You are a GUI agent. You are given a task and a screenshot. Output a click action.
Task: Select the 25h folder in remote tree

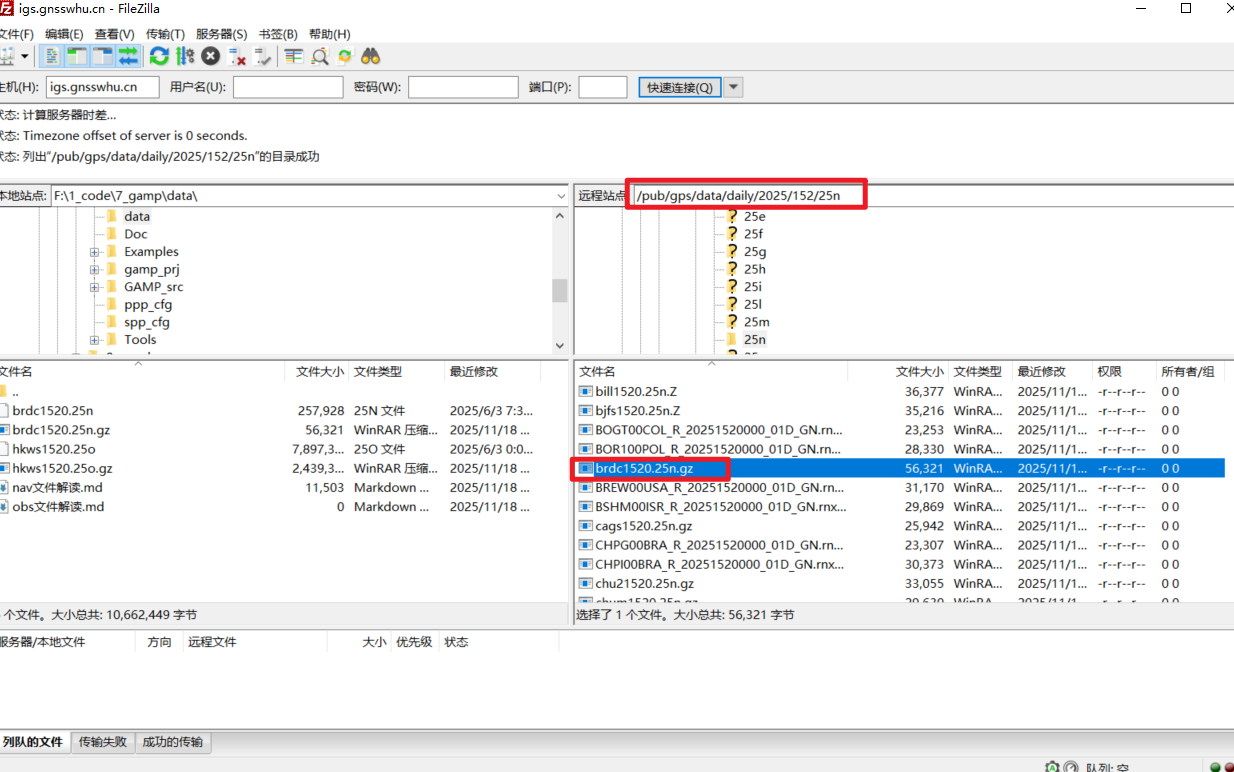click(754, 269)
